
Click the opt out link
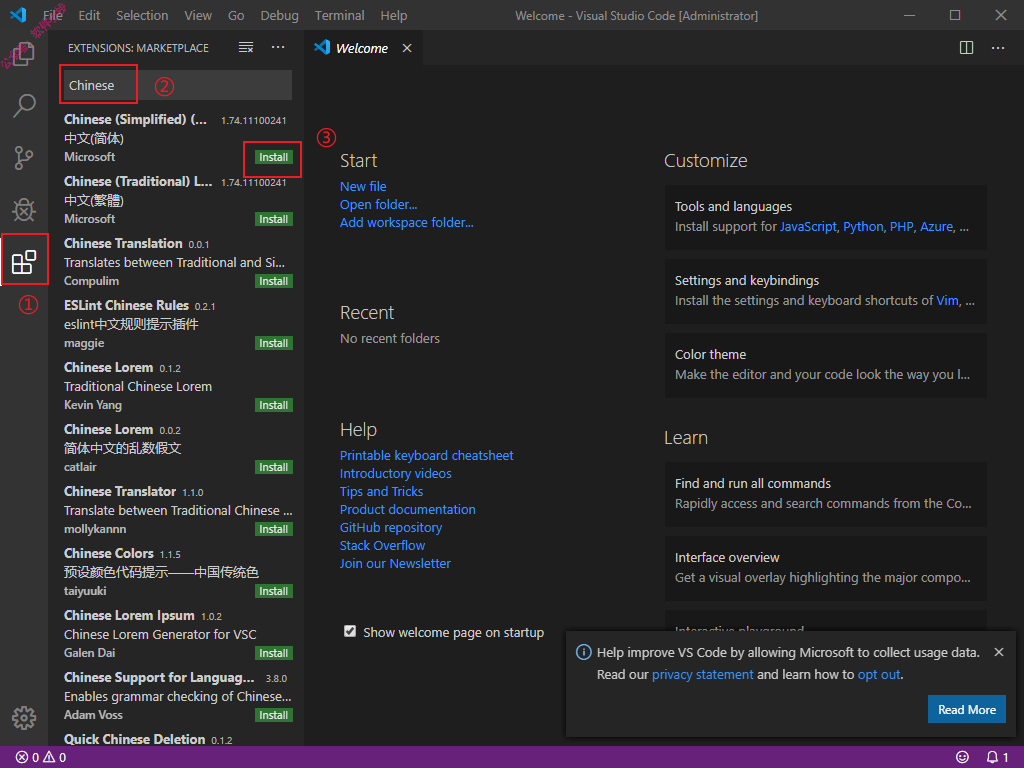[879, 675]
